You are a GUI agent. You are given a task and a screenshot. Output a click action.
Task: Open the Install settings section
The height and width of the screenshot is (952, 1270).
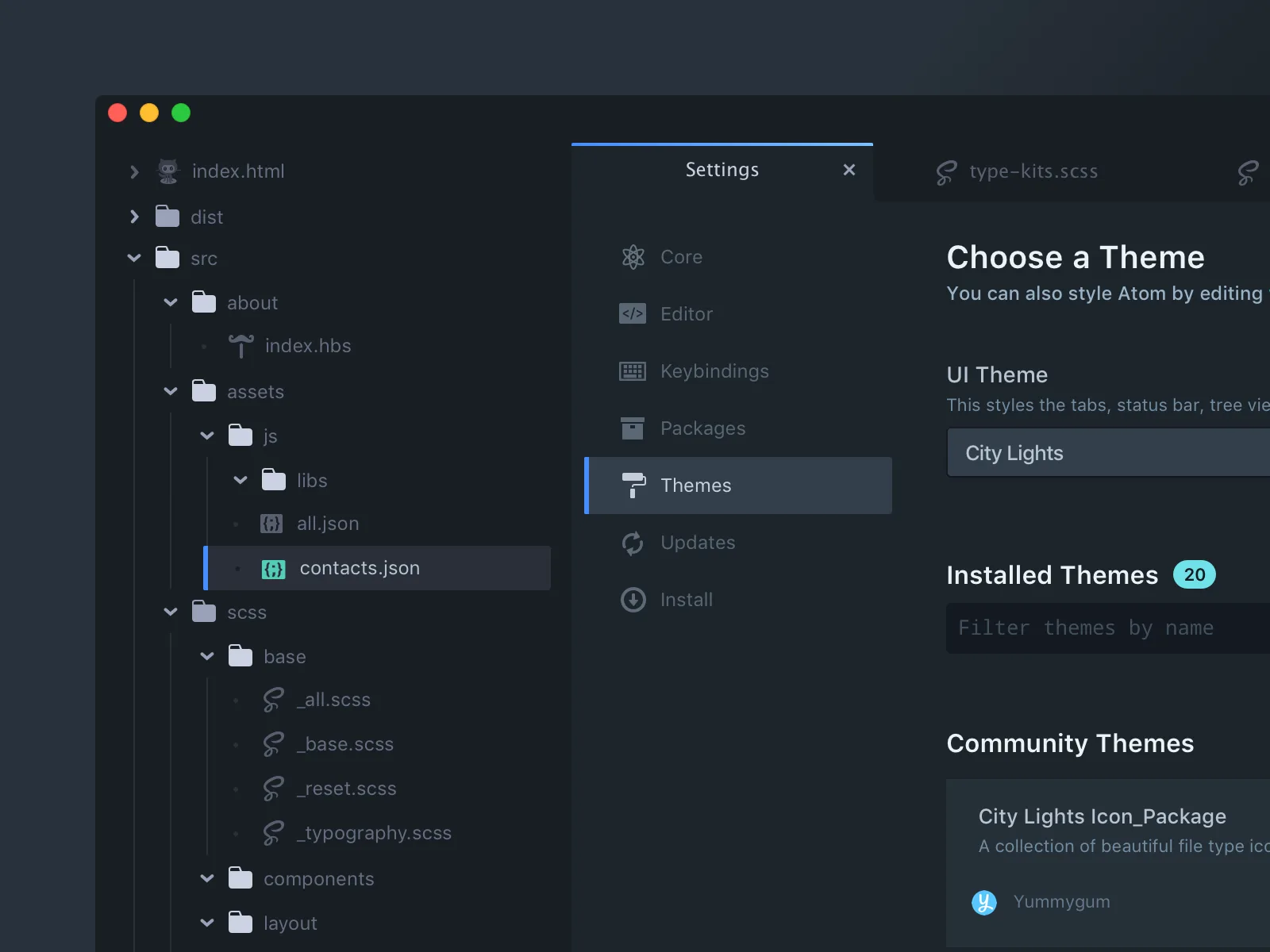coord(738,600)
